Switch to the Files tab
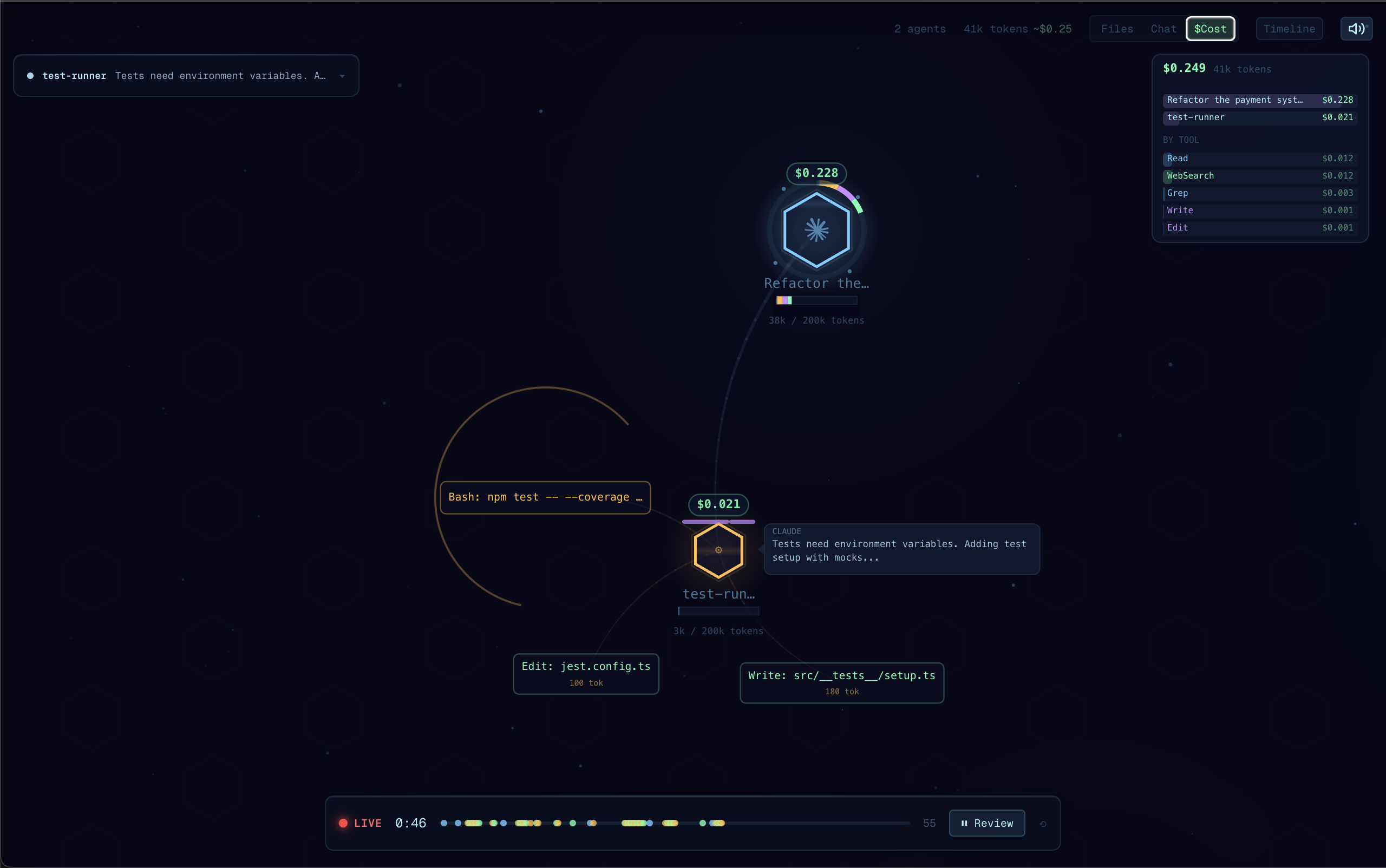This screenshot has width=1386, height=868. [1116, 29]
